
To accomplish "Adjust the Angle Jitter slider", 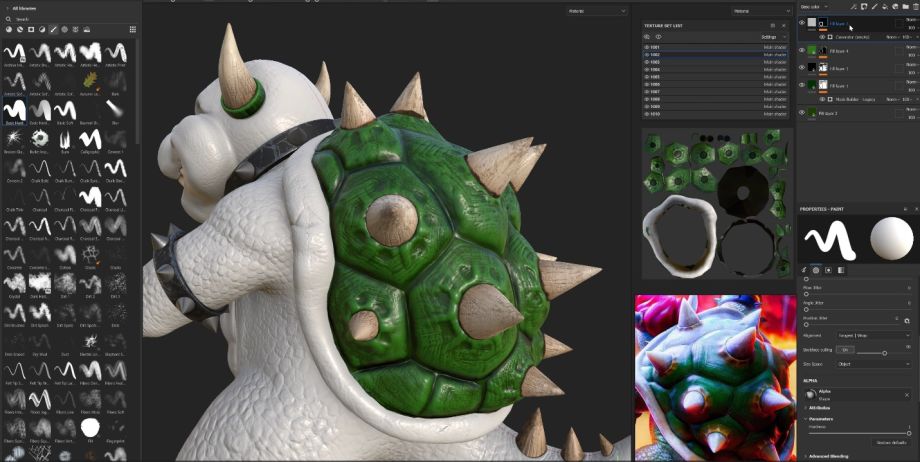I will (x=858, y=309).
